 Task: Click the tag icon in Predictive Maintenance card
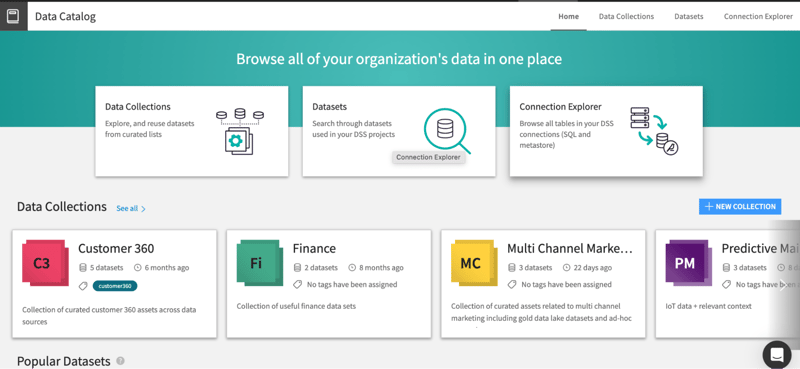click(x=727, y=284)
